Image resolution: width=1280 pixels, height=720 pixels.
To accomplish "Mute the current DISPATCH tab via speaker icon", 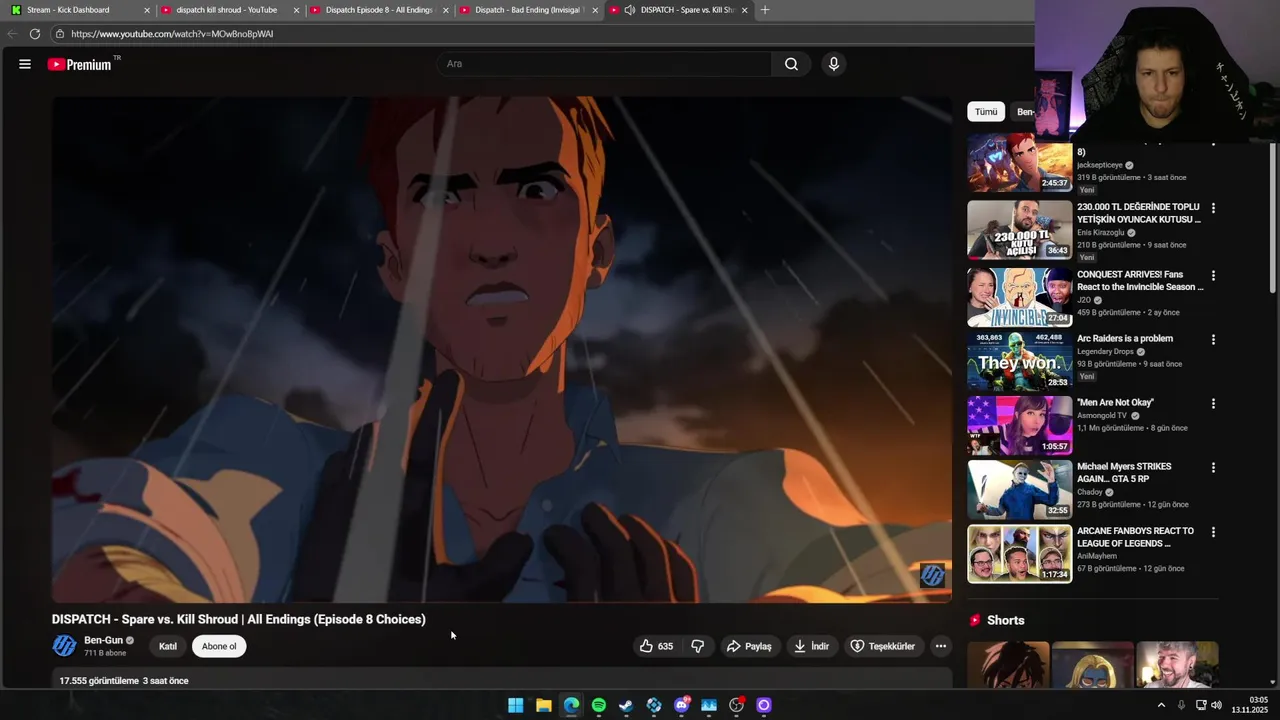I will click(629, 10).
